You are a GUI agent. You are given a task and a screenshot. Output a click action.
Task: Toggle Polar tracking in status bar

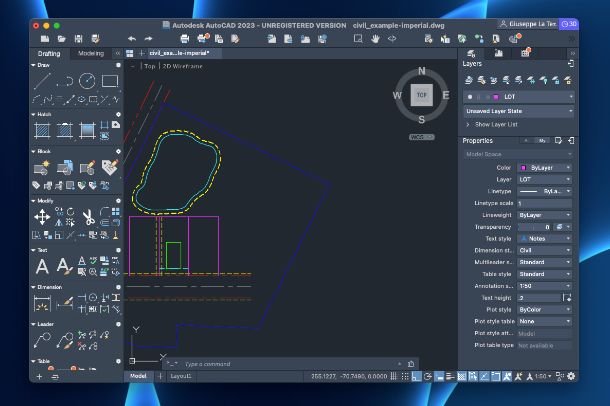pos(428,376)
